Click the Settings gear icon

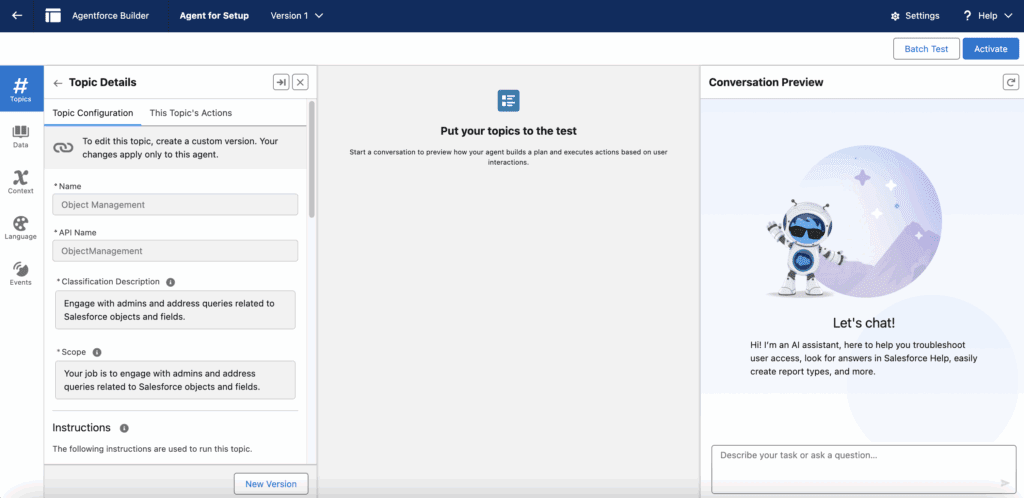coord(895,16)
